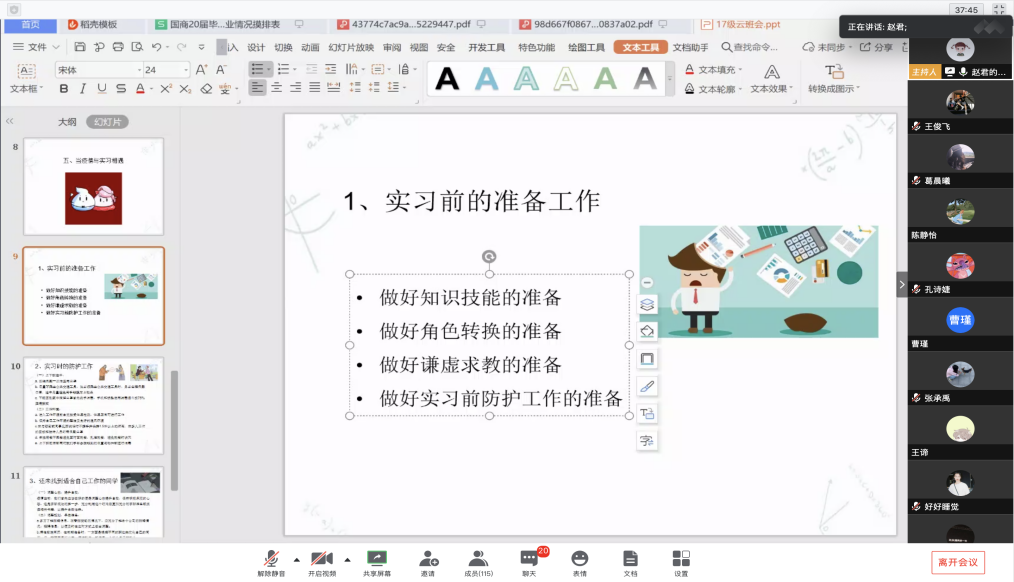Open the meeting settings icon
Screen dimensions: 1014x582
[681, 562]
